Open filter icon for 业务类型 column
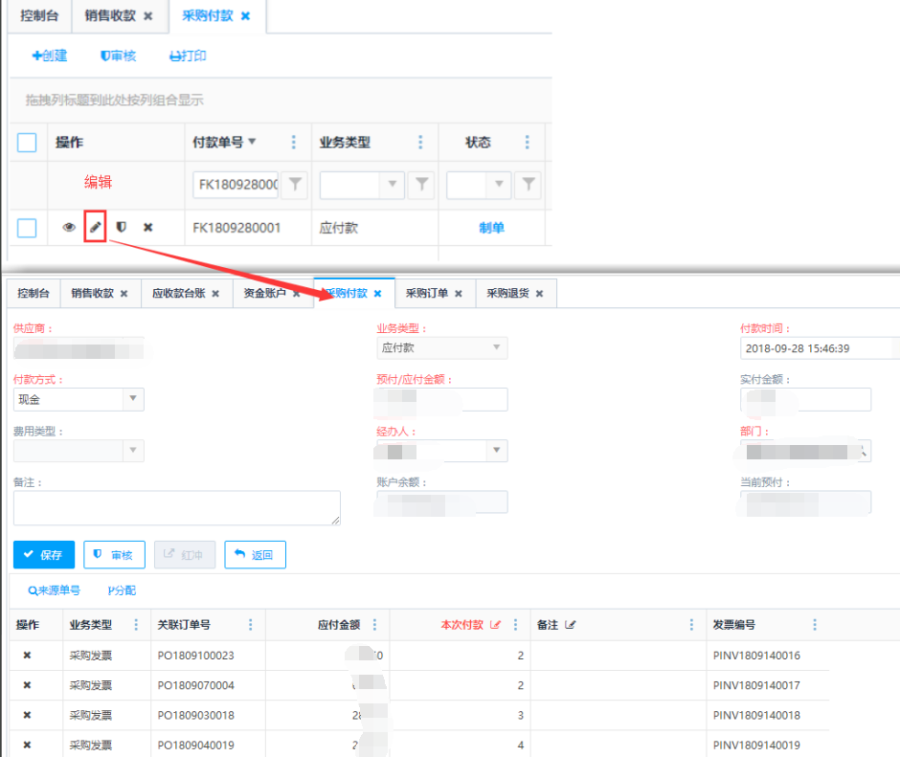 coord(422,184)
